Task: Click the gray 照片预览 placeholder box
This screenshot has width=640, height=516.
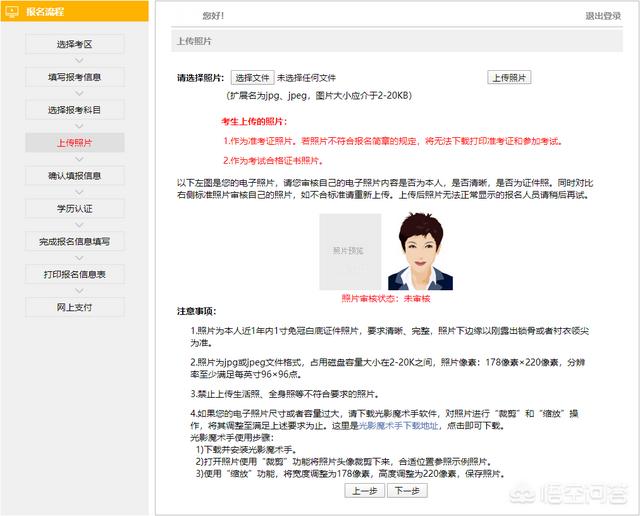Action: tap(350, 251)
